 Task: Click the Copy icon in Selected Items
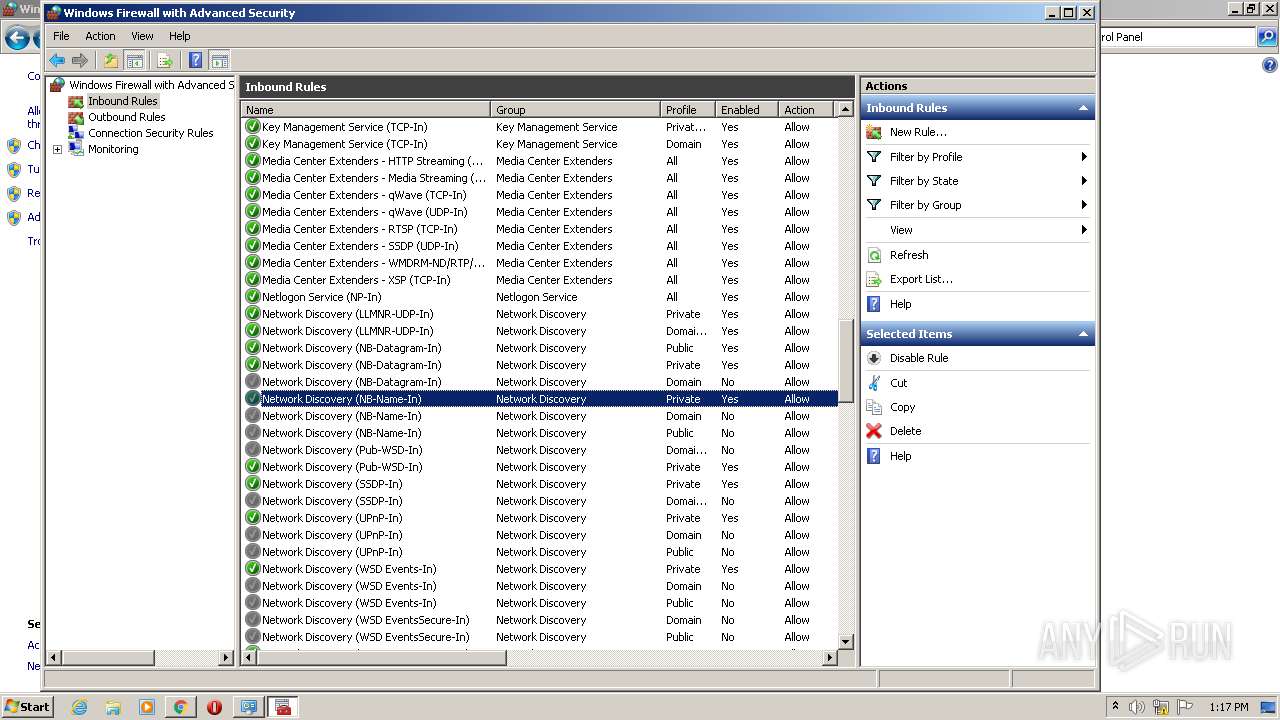pos(874,407)
